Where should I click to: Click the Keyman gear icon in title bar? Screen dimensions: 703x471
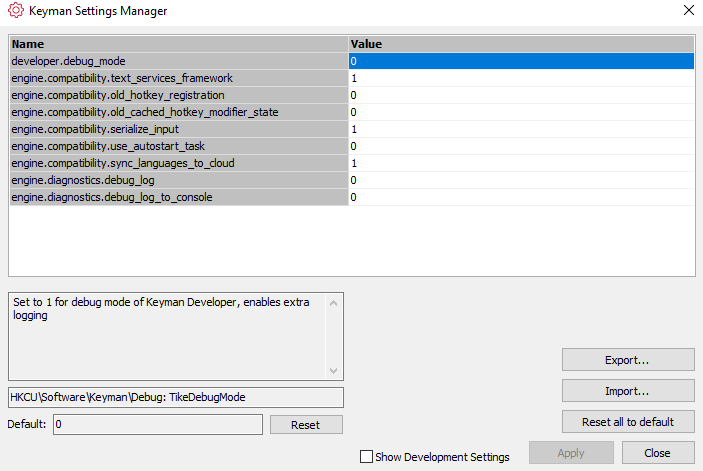(16, 10)
